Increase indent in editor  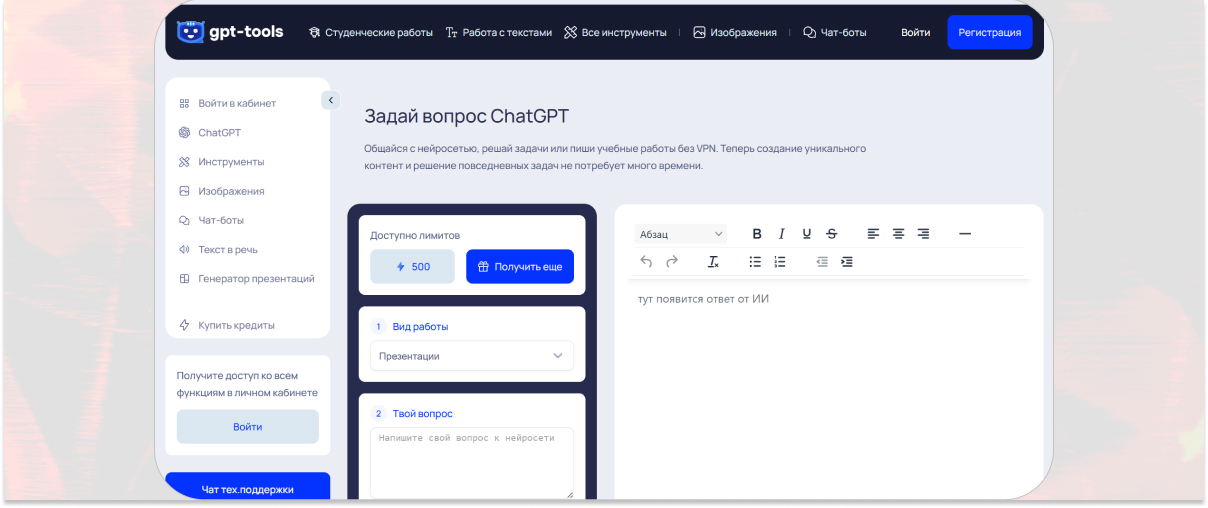click(x=847, y=262)
